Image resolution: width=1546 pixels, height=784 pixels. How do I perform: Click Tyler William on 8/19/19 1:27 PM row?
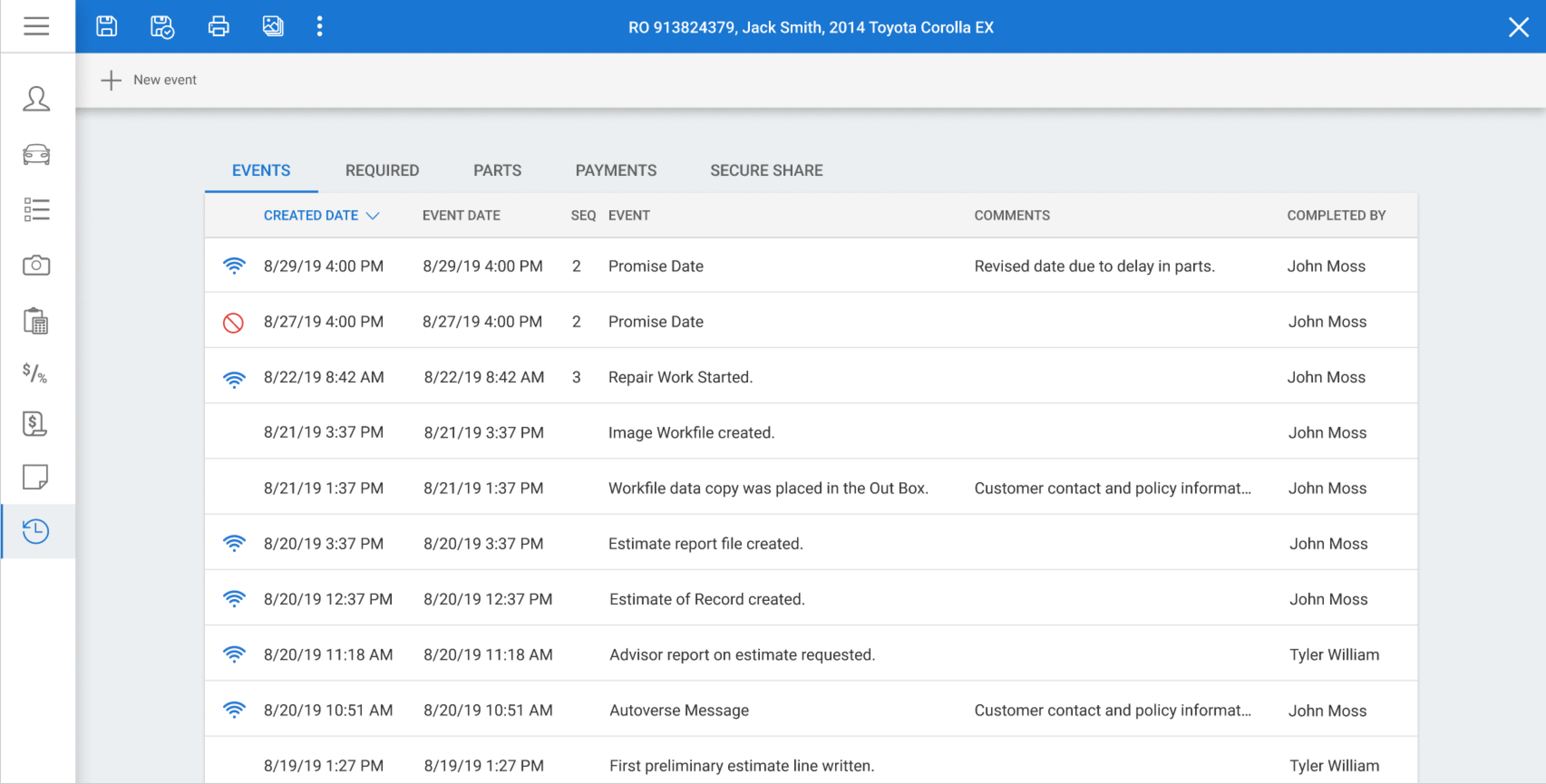click(x=1334, y=765)
